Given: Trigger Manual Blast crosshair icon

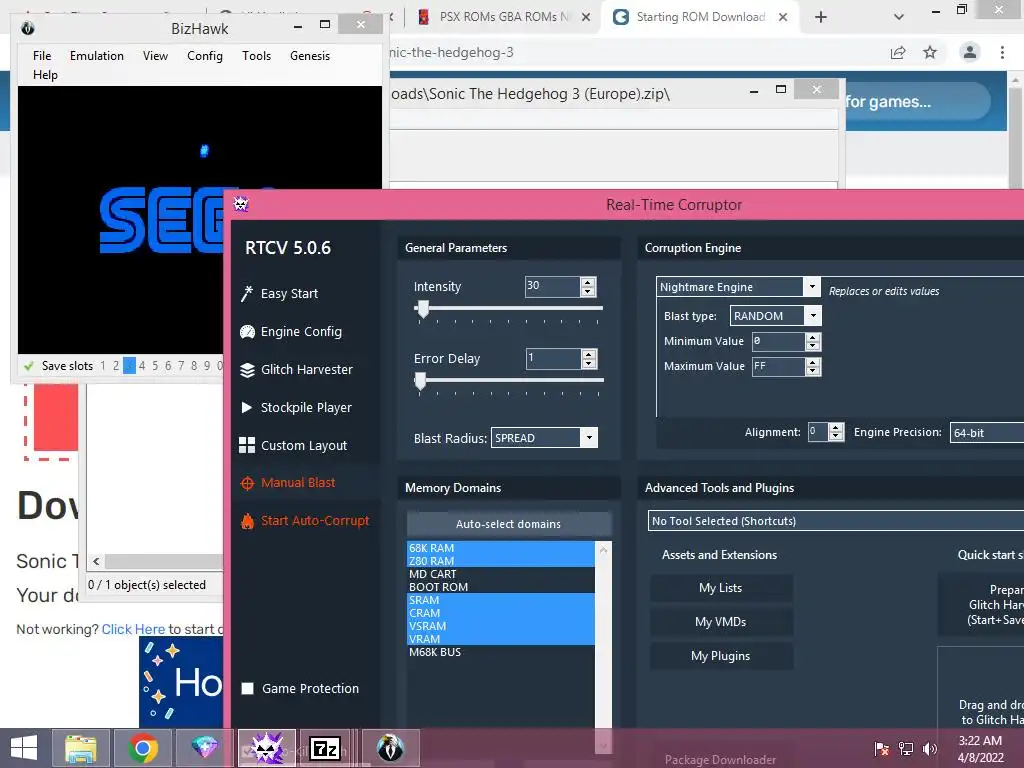Looking at the screenshot, I should coord(247,483).
